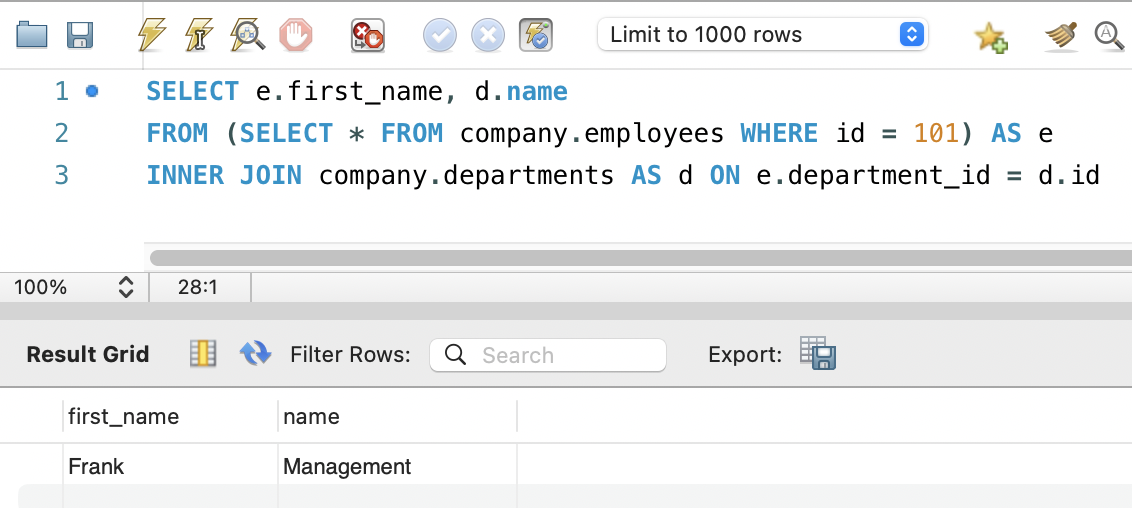Click line number 2 in the editor gutter

pyautogui.click(x=61, y=133)
